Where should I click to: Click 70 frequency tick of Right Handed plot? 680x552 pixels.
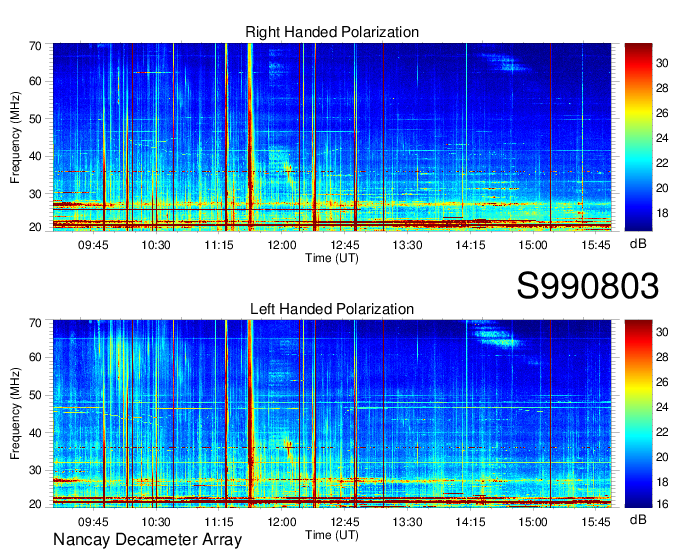click(x=35, y=46)
